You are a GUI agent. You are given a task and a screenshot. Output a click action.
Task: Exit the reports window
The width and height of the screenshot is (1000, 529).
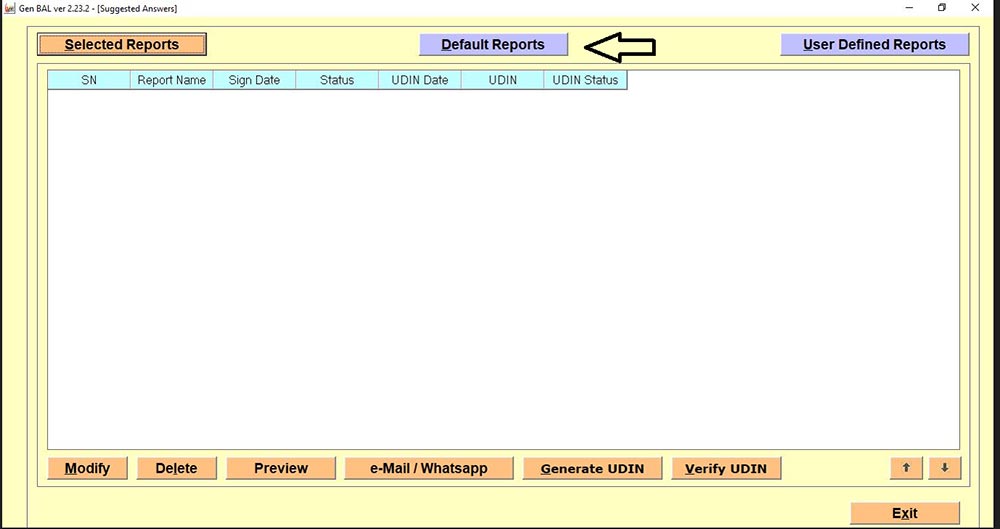tap(904, 513)
